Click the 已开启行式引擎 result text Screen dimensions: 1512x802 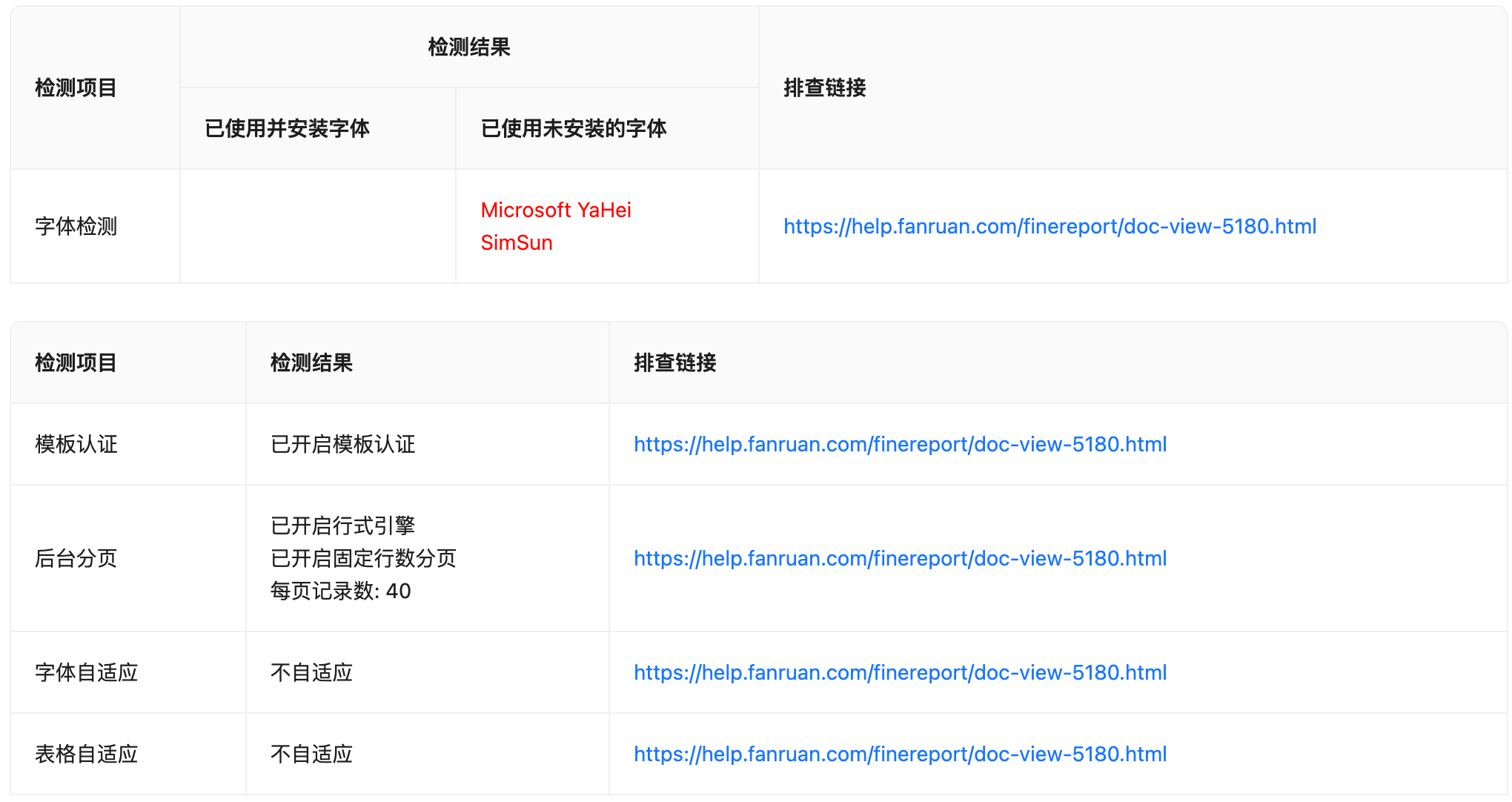click(x=342, y=526)
